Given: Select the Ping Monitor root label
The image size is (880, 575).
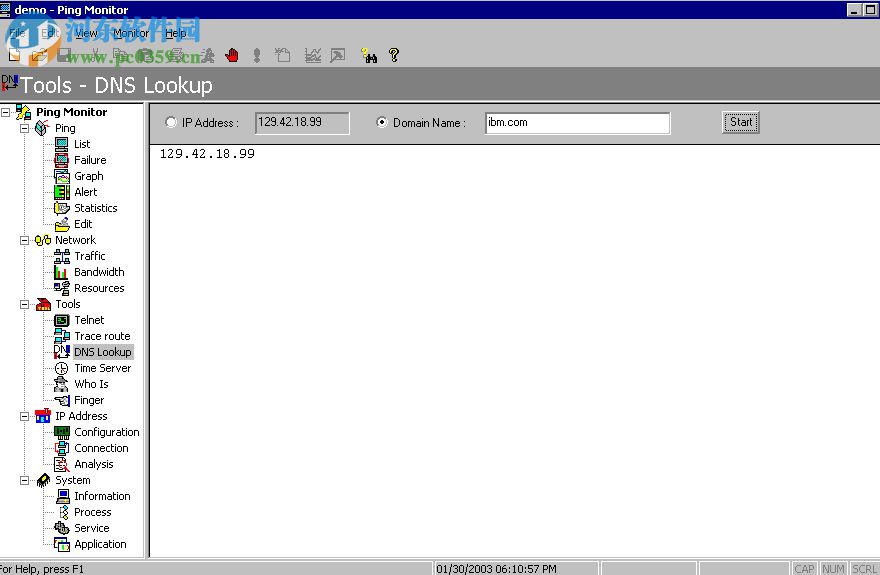Looking at the screenshot, I should [x=71, y=112].
